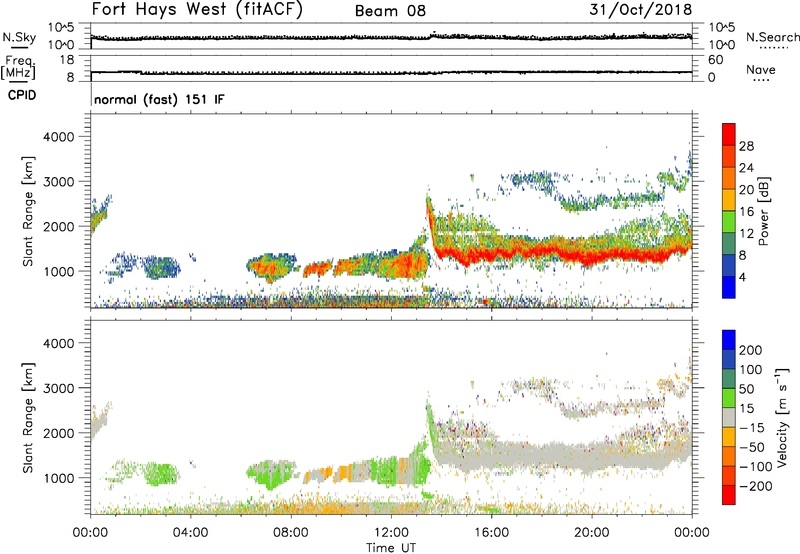Click "Slant Range [km]" label of power panel
Screen dimensions: 800x554
click(28, 211)
